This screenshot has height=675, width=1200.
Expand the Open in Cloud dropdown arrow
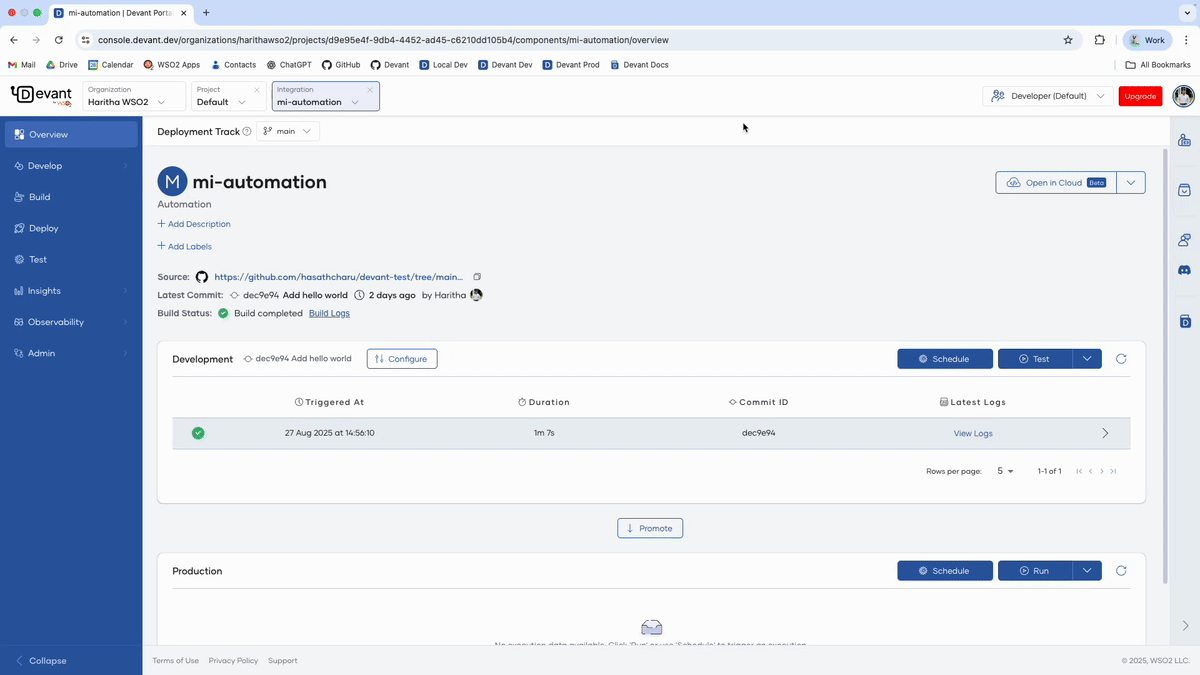coord(1130,183)
